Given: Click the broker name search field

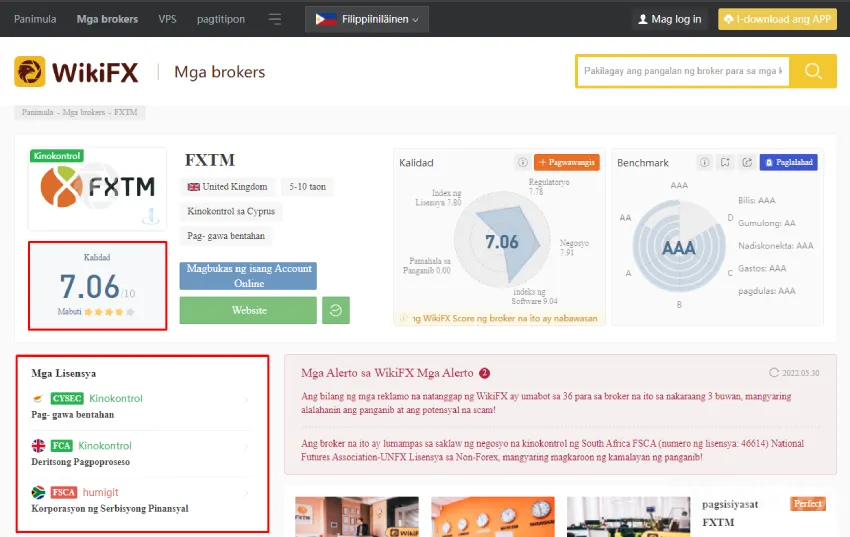Looking at the screenshot, I should 683,71.
